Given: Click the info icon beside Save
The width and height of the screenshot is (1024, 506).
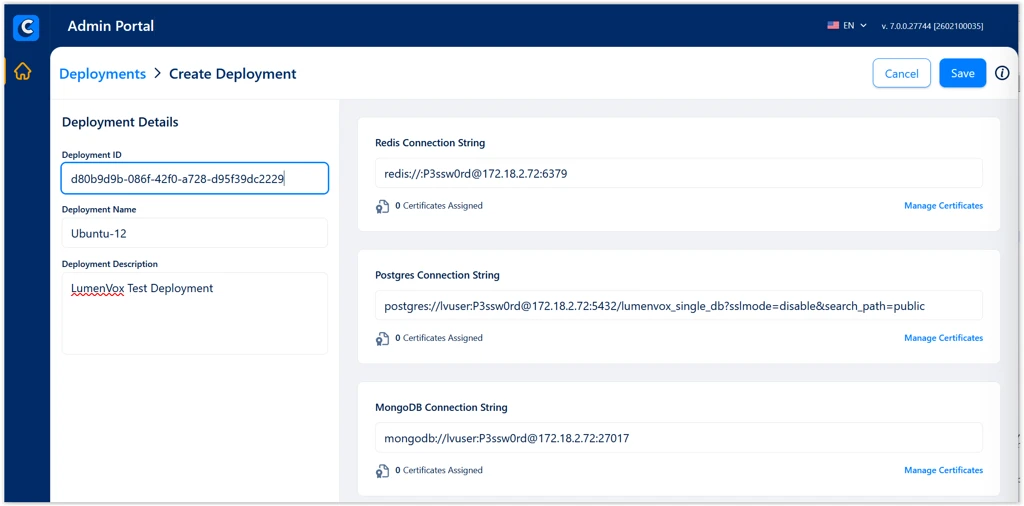Looking at the screenshot, I should tap(1002, 73).
